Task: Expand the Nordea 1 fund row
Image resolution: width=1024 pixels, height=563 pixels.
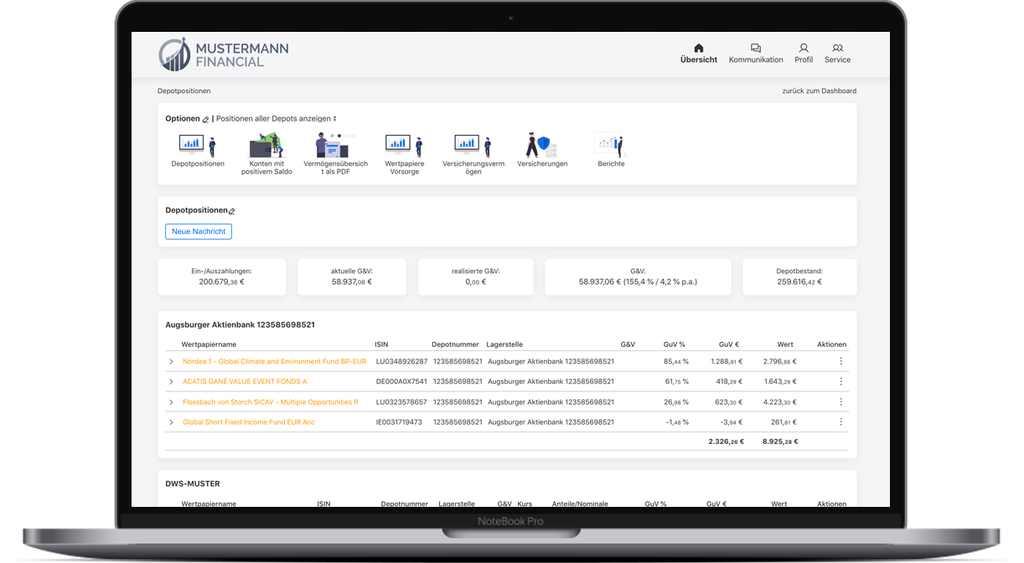Action: pyautogui.click(x=171, y=362)
